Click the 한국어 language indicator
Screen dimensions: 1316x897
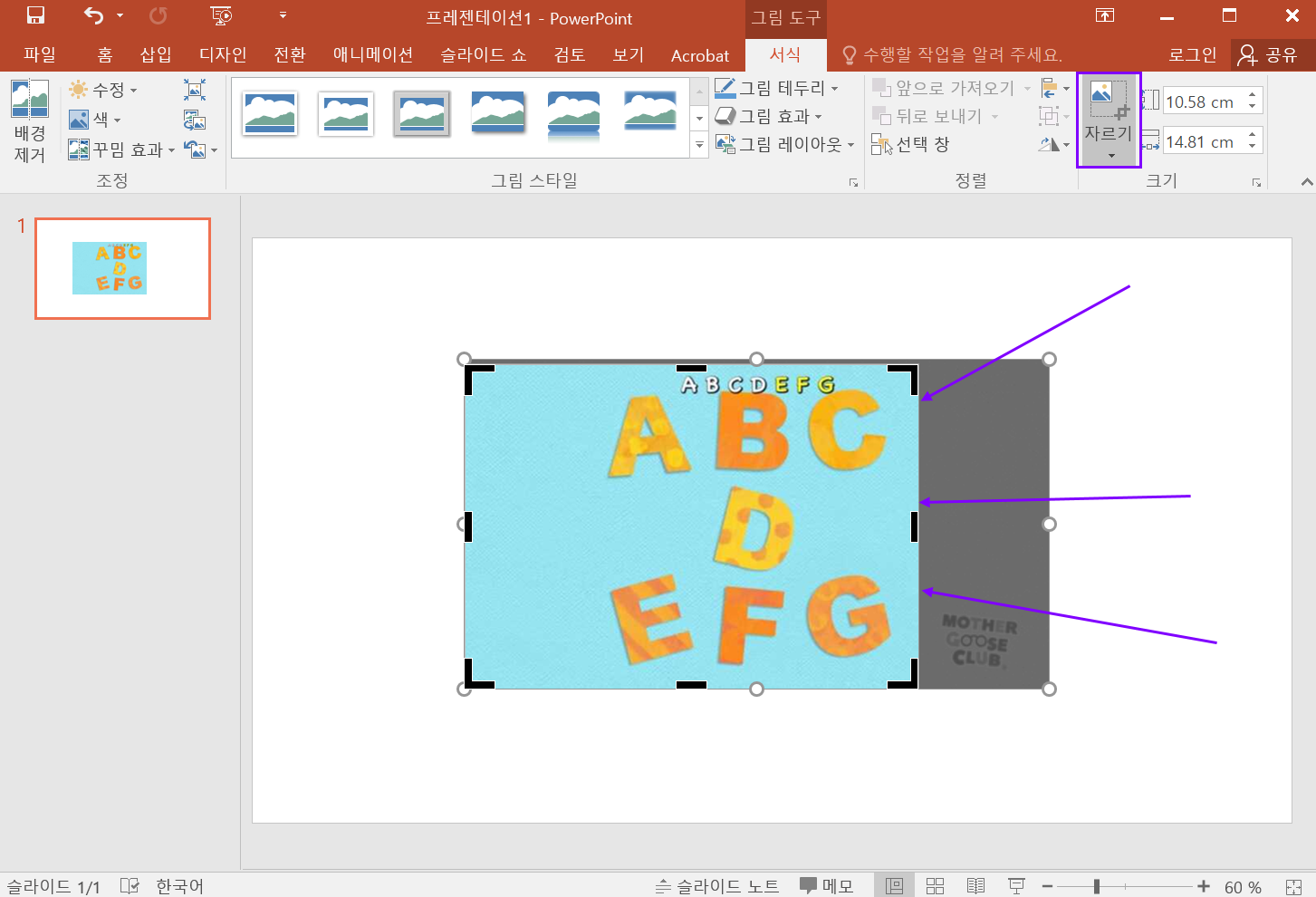[179, 886]
